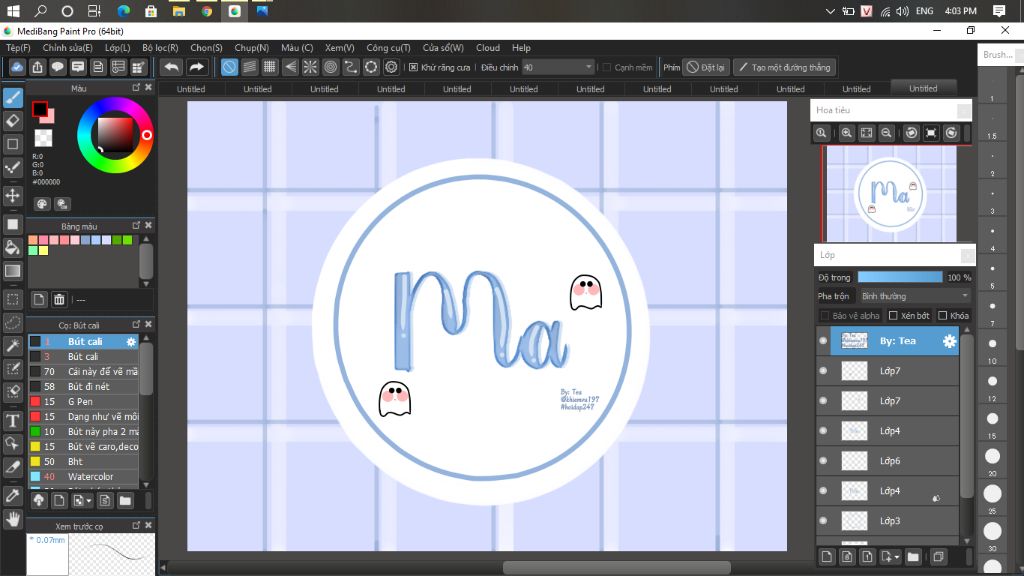Hide the Lớp3 layer

(823, 521)
